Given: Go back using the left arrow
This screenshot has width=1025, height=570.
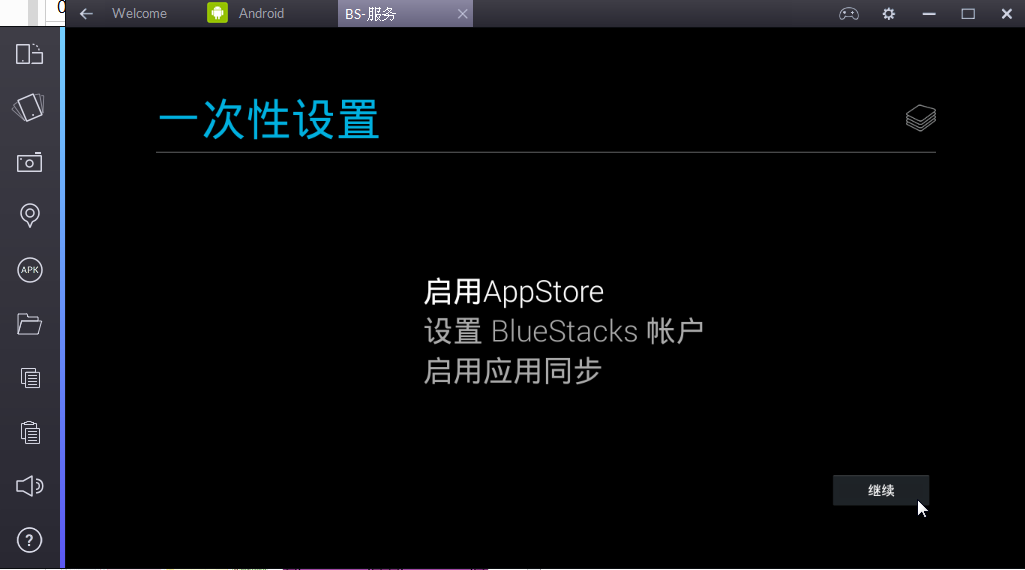Looking at the screenshot, I should pyautogui.click(x=86, y=14).
